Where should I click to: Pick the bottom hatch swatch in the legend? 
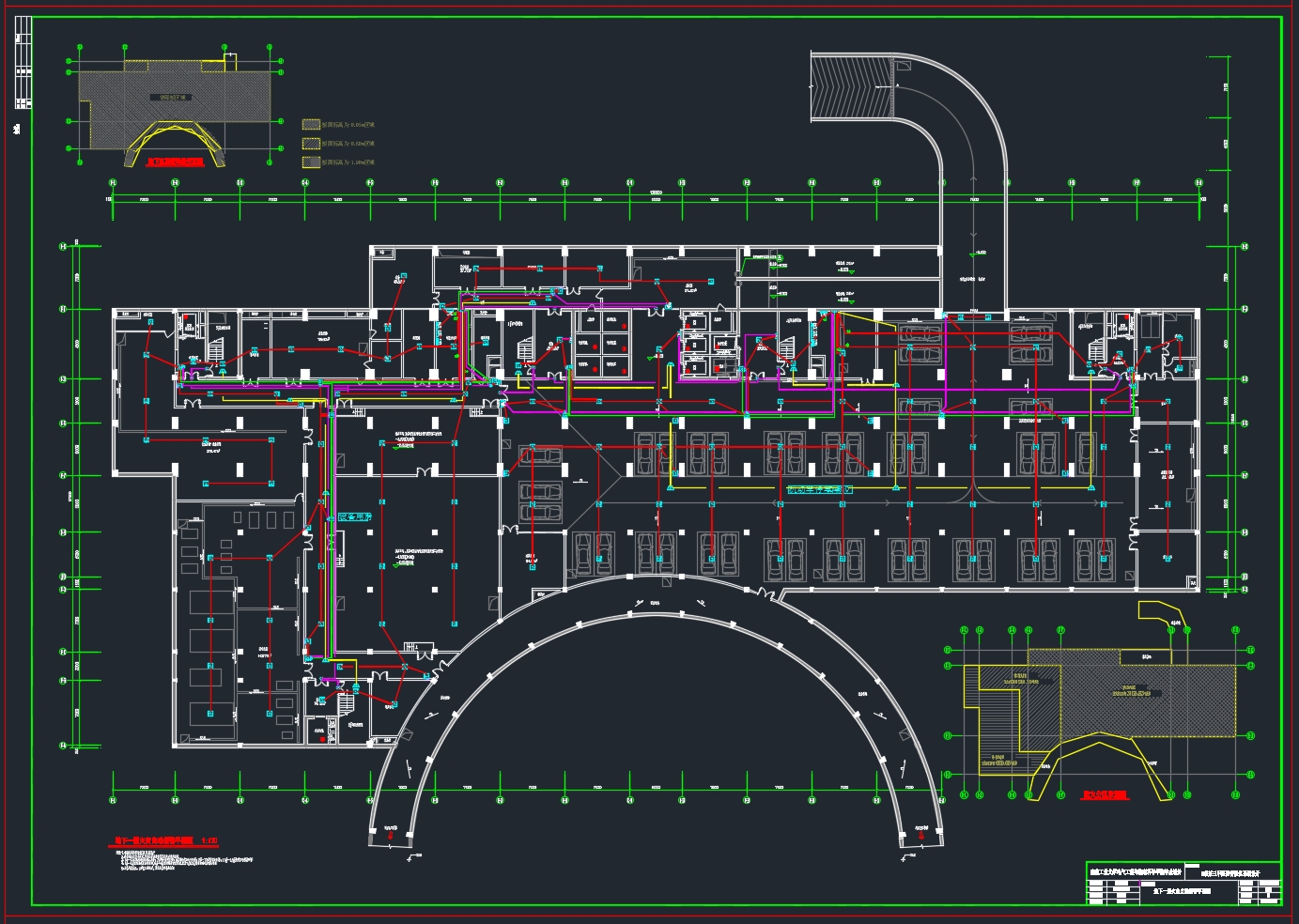pos(311,162)
